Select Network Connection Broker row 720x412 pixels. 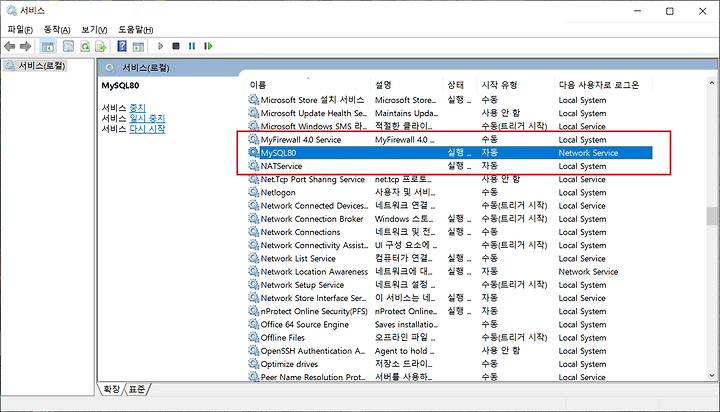450,219
